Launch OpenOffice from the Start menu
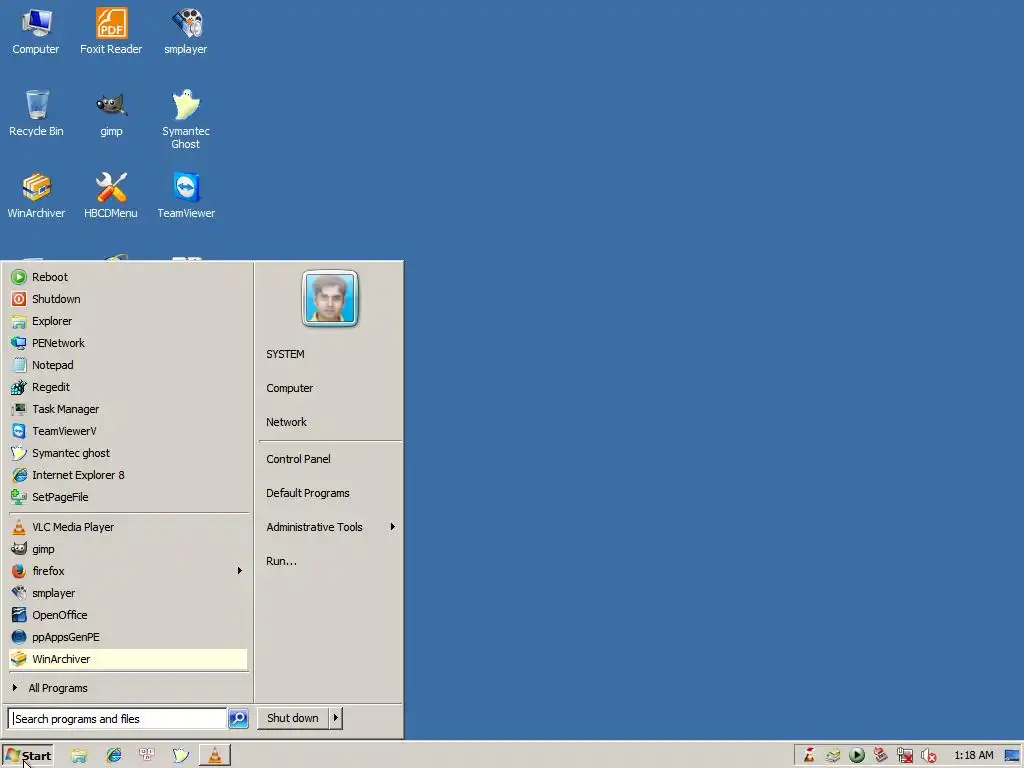Image resolution: width=1024 pixels, height=768 pixels. point(128,615)
